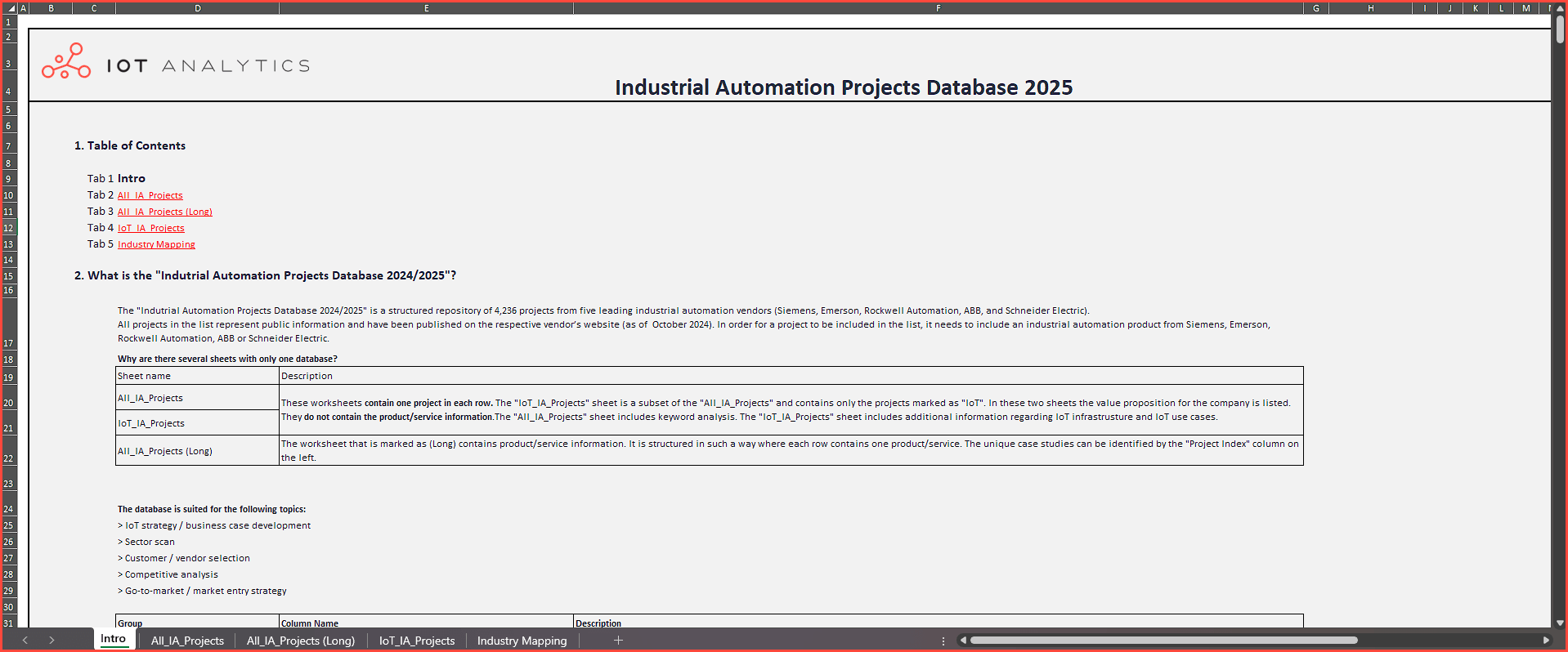Click 'The database is suited for the following topics:'
This screenshot has width=1568, height=652.
[212, 509]
